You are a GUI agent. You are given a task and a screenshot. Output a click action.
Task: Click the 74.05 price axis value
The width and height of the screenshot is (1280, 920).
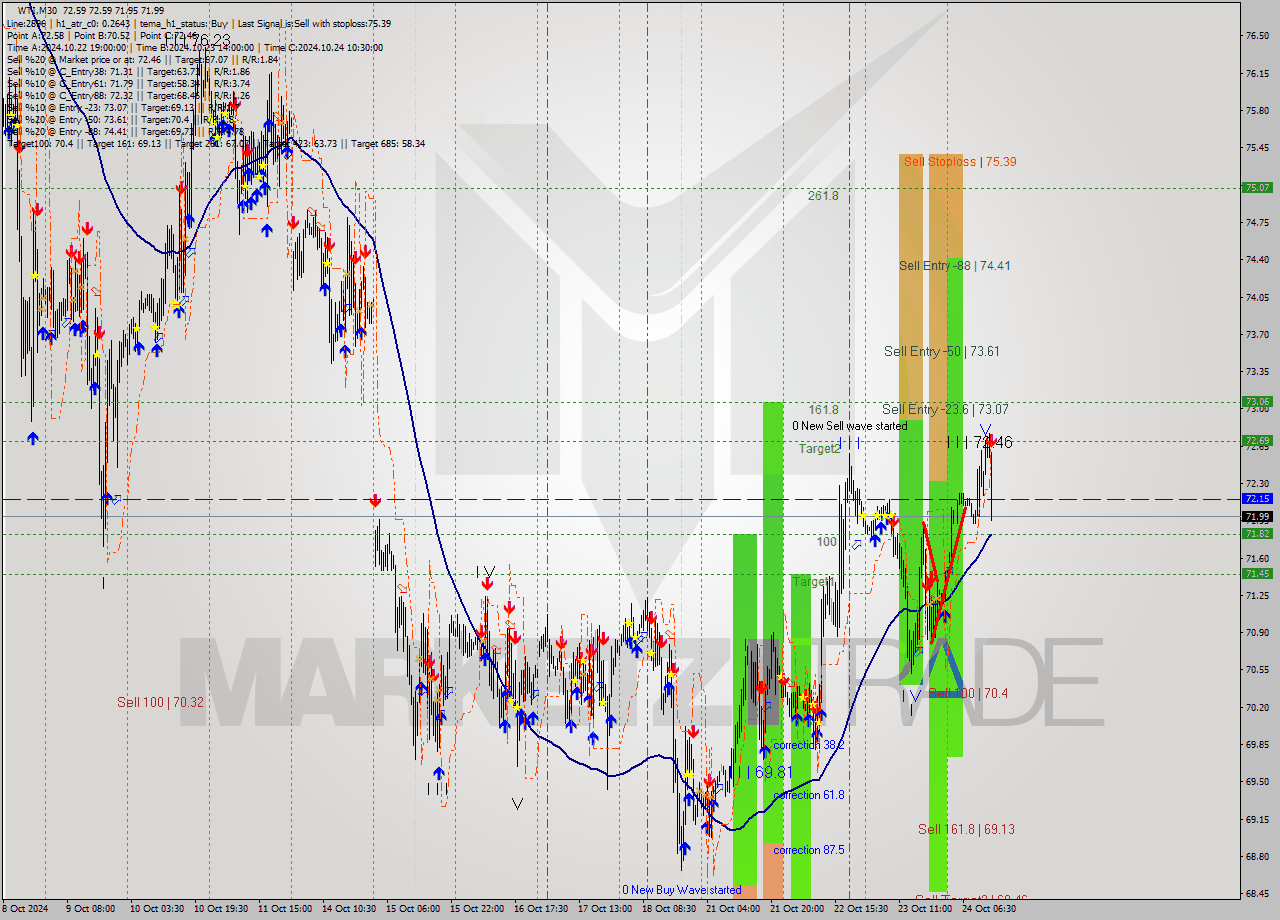pos(1257,297)
